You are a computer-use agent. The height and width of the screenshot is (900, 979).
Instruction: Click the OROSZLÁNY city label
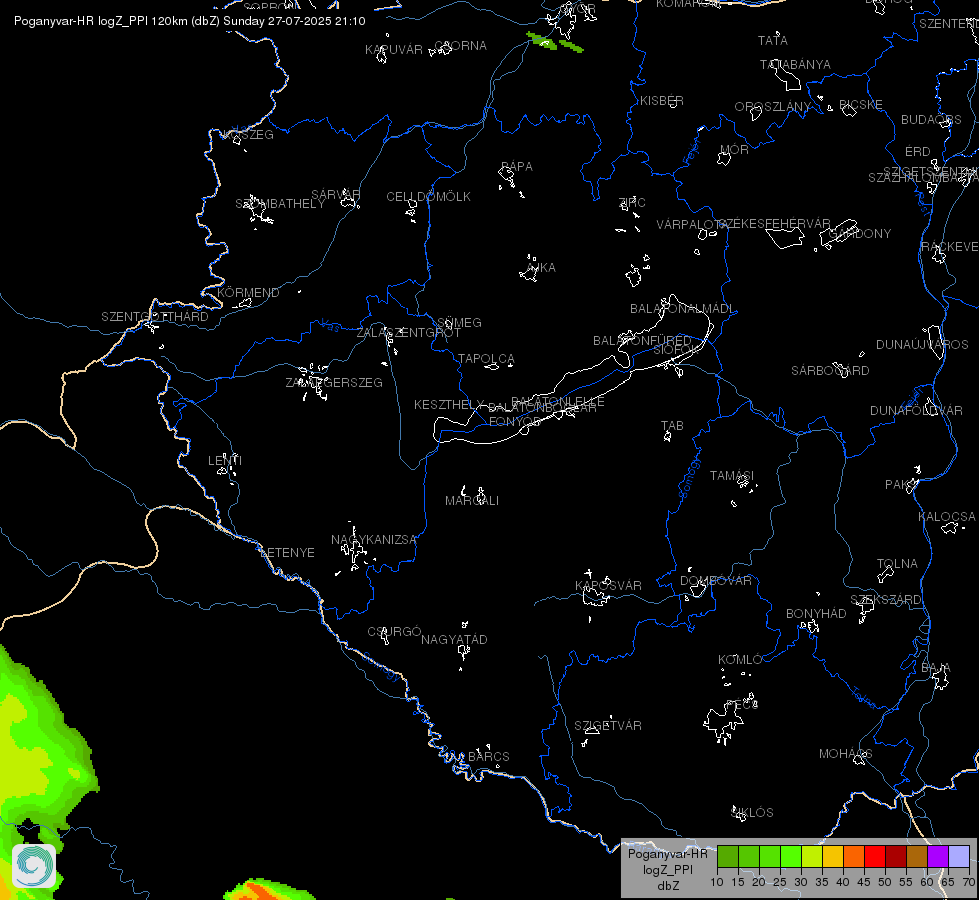[772, 107]
